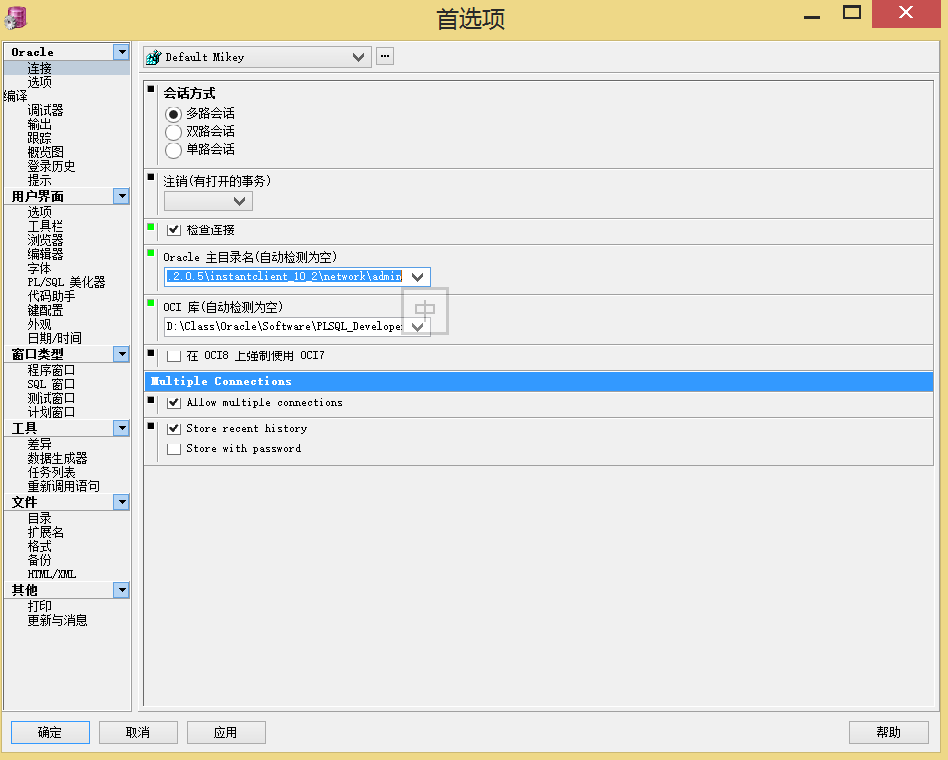Select the 差异 tool settings
Image resolution: width=948 pixels, height=760 pixels.
[39, 444]
